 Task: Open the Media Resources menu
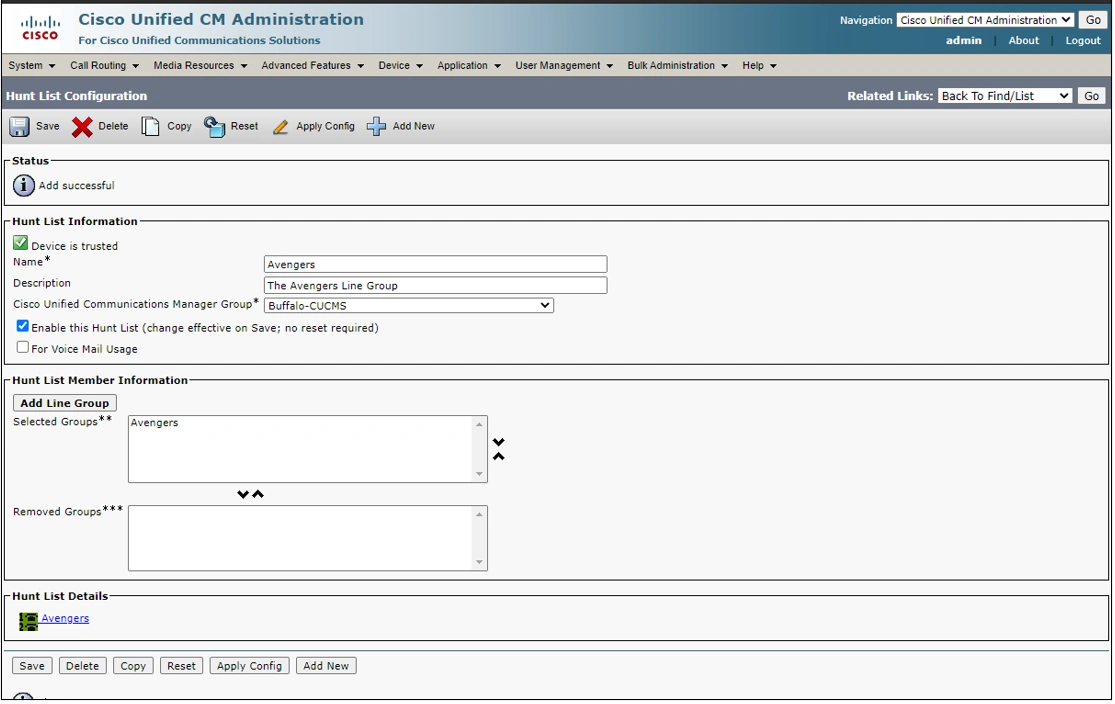tap(201, 65)
